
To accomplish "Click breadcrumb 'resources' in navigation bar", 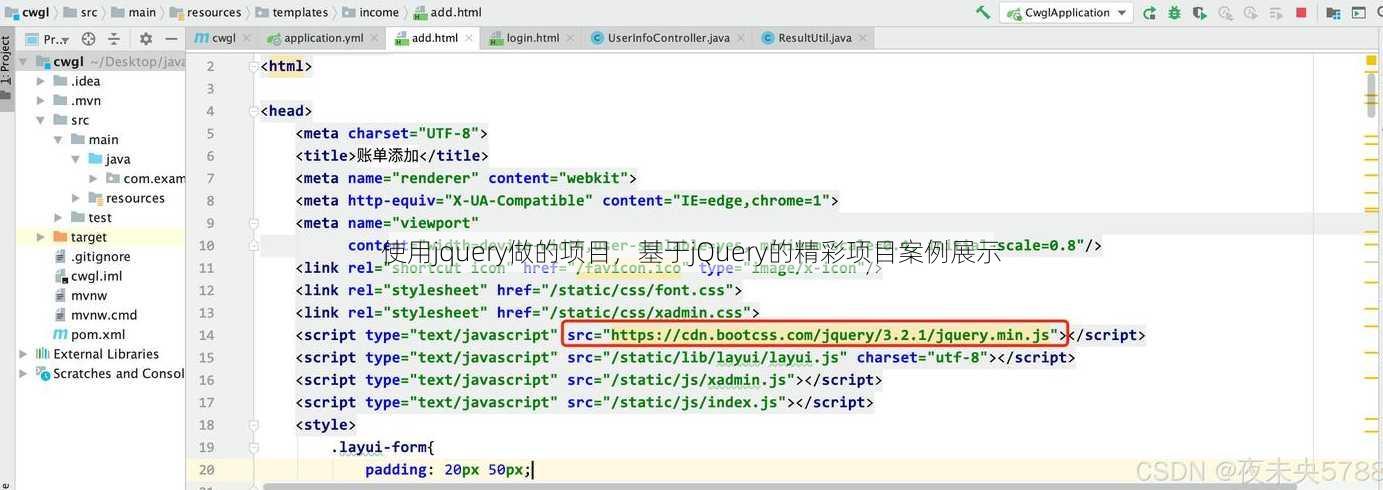I will pos(205,13).
